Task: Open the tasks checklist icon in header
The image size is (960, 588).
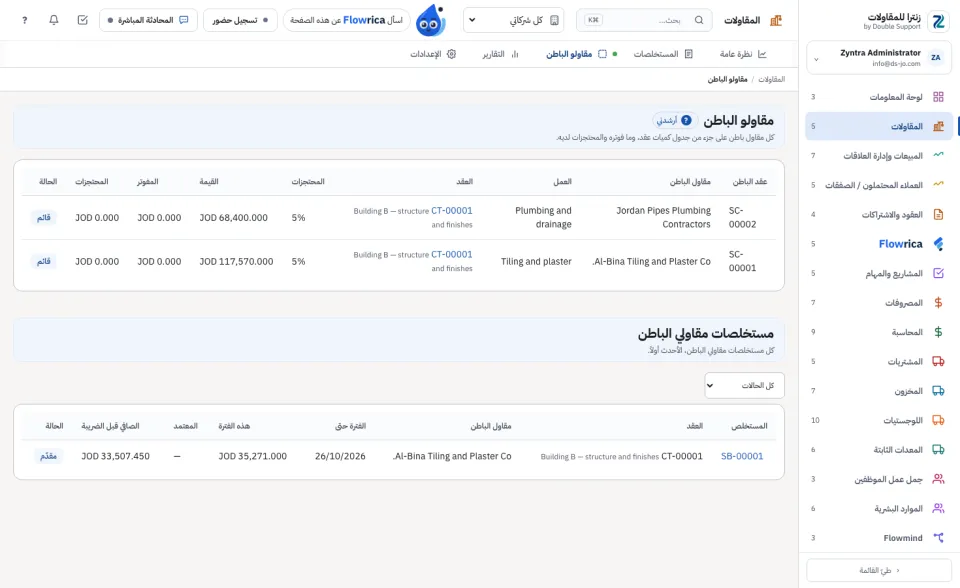Action: (x=83, y=20)
